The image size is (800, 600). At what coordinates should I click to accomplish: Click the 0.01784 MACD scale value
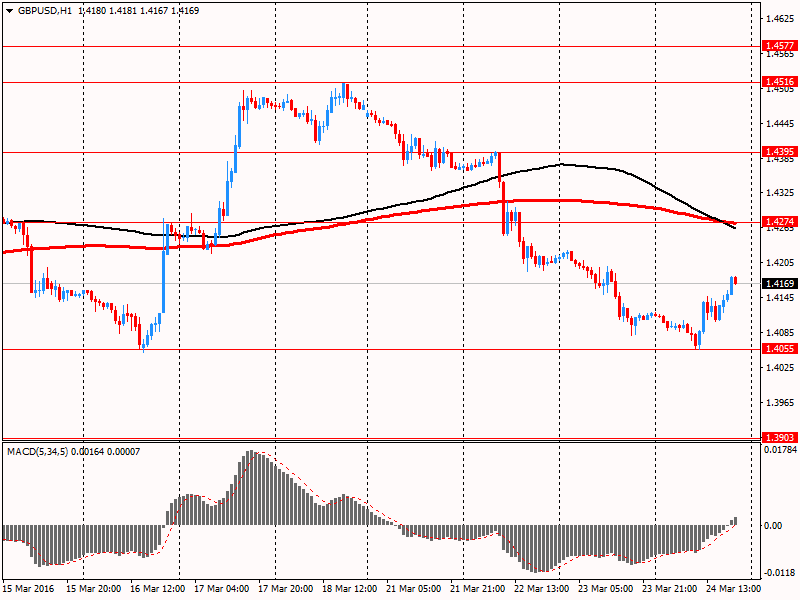(x=781, y=449)
